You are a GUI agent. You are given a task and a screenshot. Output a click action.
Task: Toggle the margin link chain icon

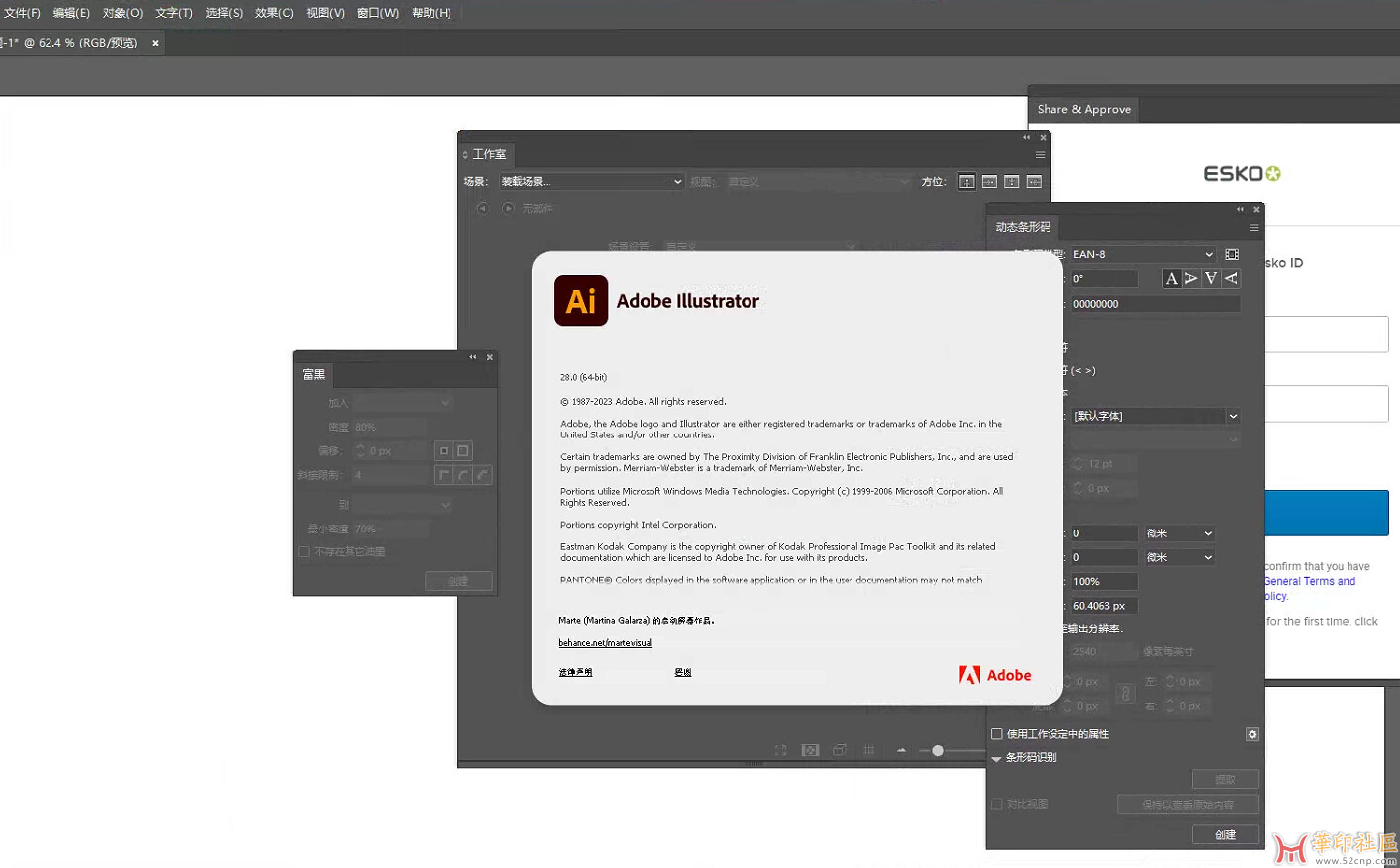pos(1125,694)
